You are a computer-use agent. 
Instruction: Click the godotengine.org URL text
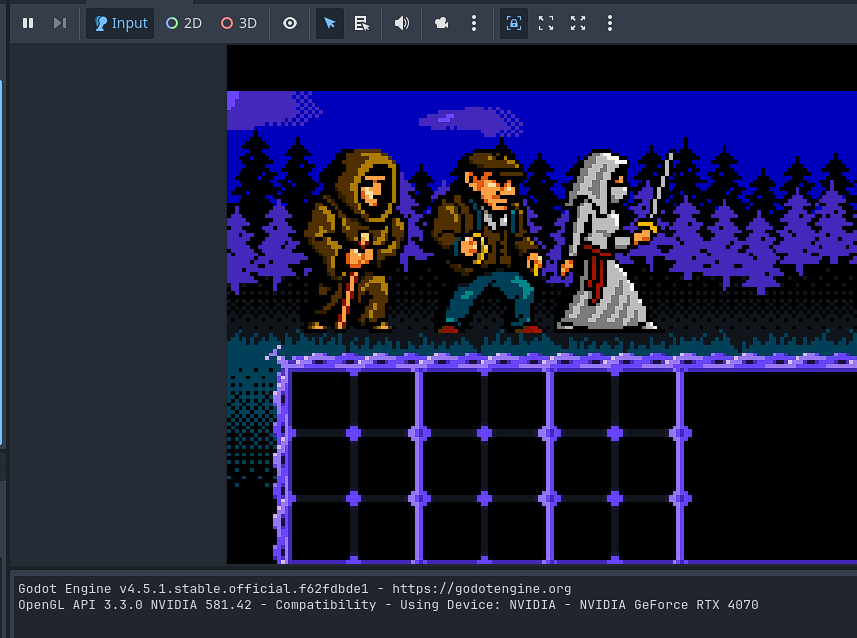pyautogui.click(x=482, y=589)
